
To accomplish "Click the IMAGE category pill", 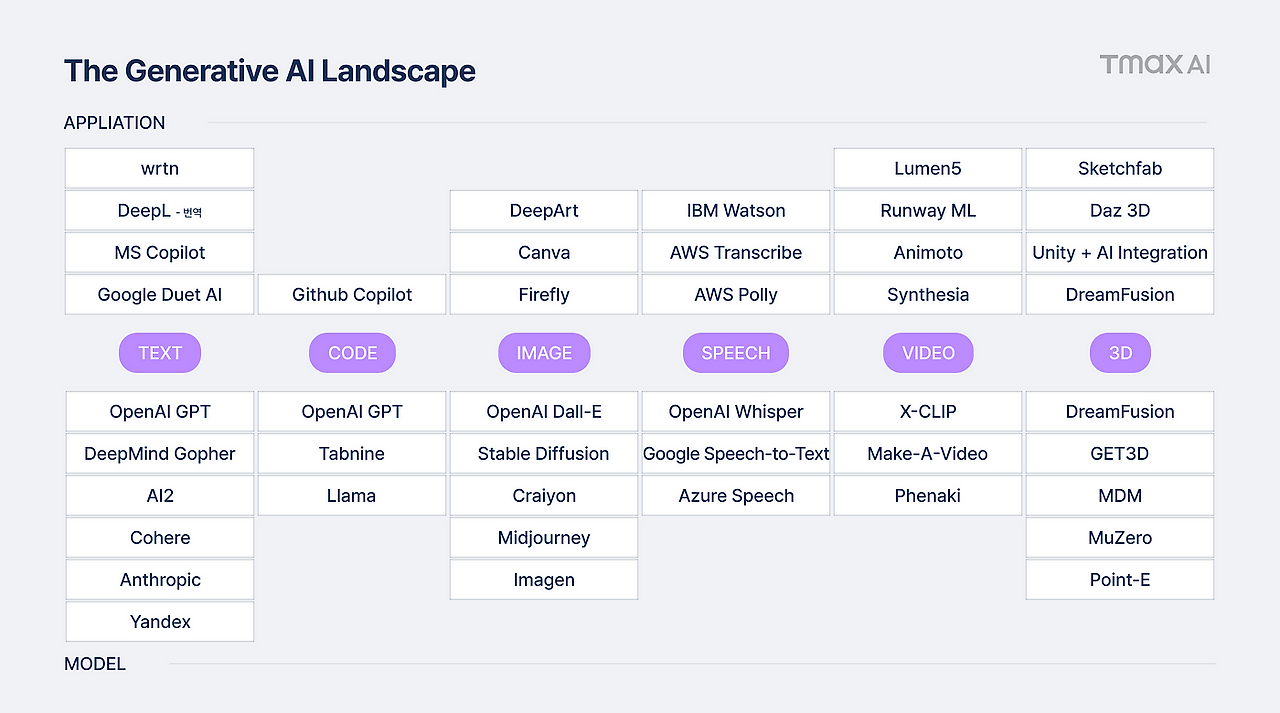I will [544, 353].
